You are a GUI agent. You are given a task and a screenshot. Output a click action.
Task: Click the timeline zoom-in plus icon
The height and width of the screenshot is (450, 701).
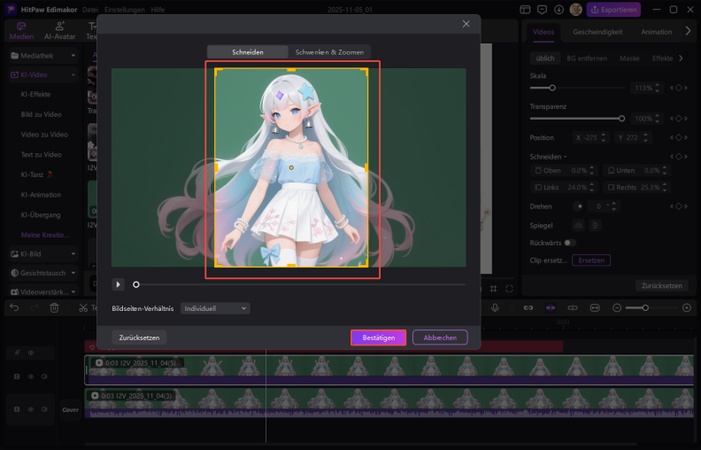pos(687,307)
